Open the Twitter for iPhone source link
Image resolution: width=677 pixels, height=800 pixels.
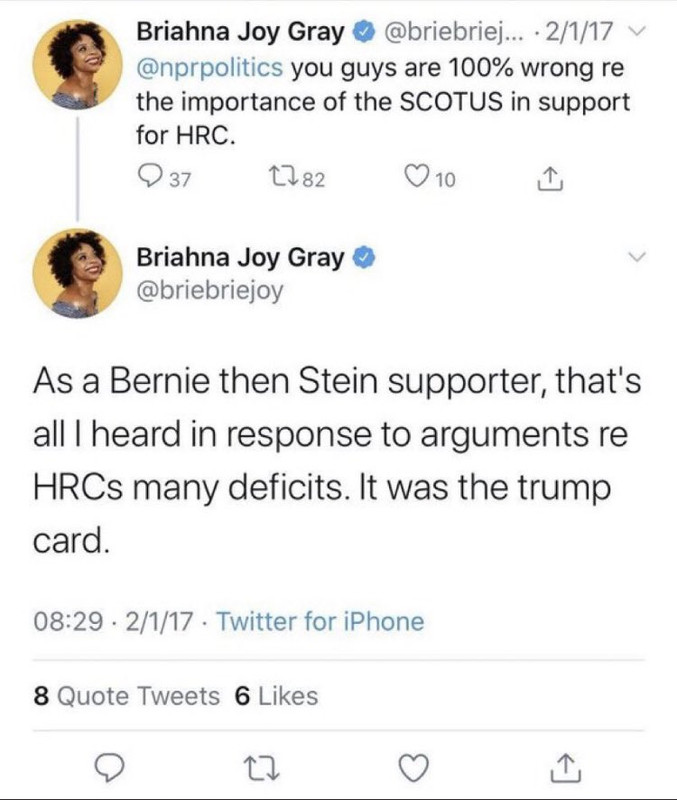coord(320,621)
